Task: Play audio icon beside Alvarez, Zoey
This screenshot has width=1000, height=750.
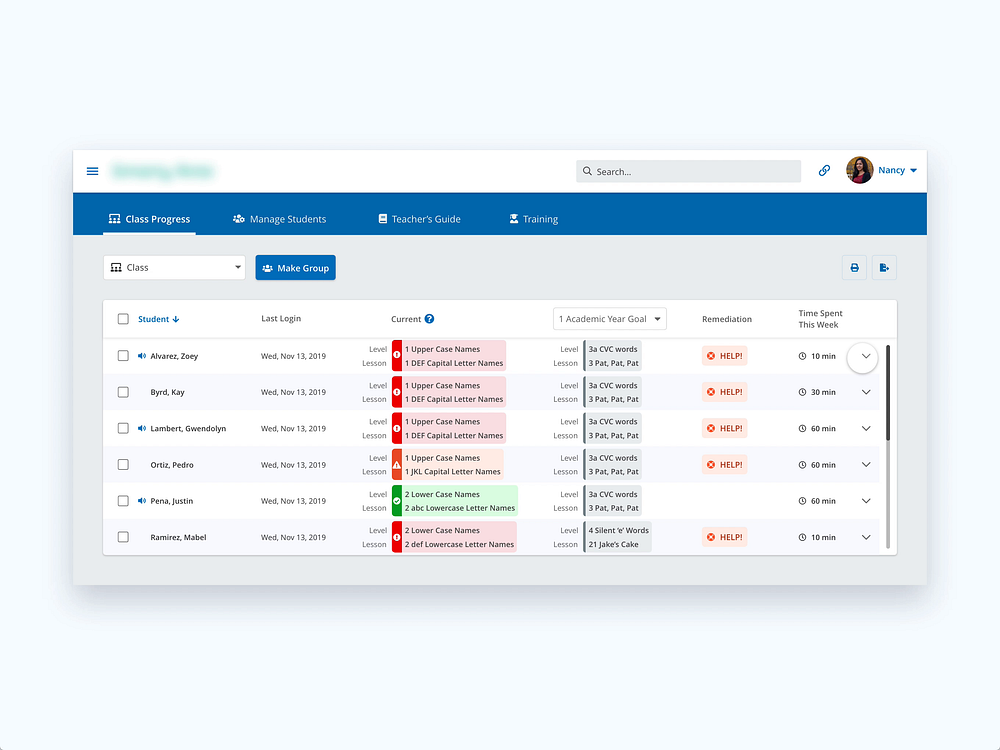Action: tap(142, 356)
